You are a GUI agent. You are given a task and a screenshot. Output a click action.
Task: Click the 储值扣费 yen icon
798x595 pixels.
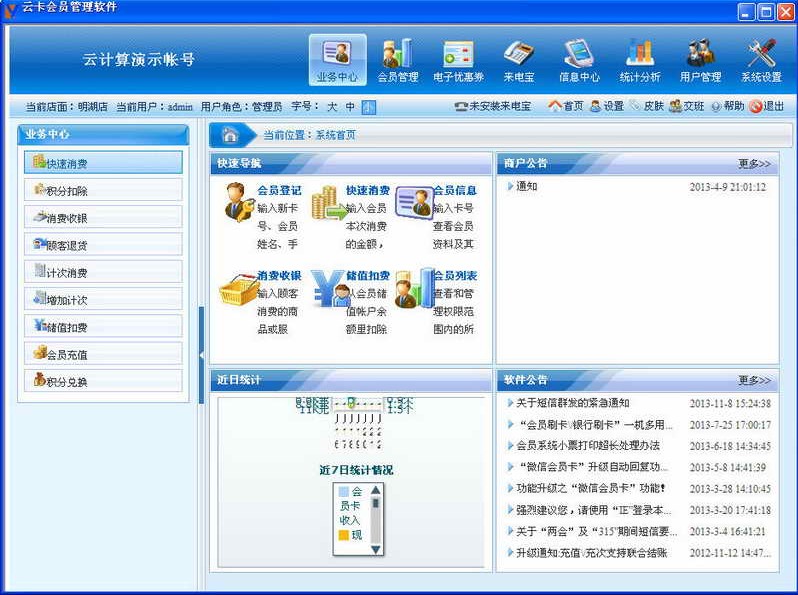coord(328,289)
